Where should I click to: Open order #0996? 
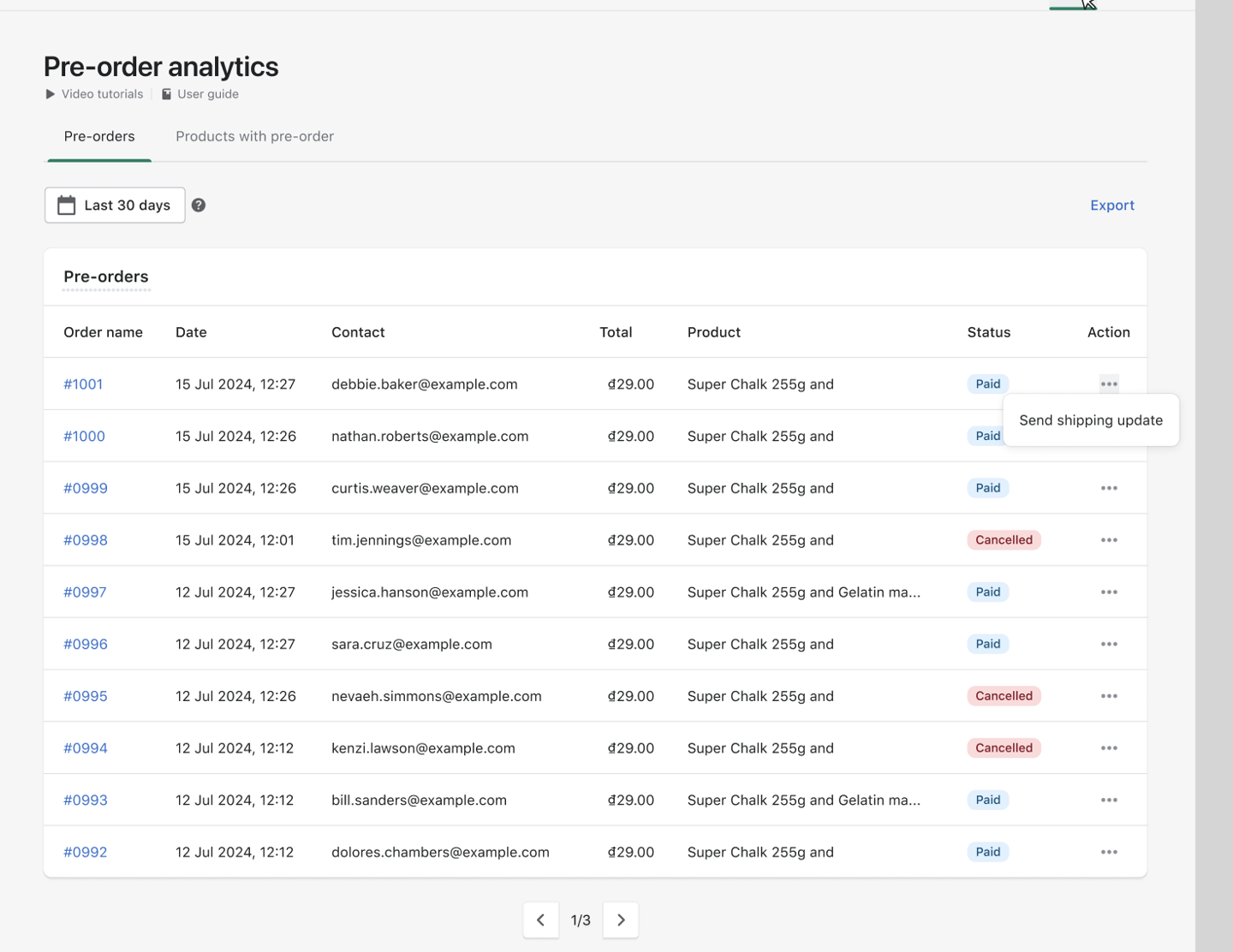click(86, 645)
